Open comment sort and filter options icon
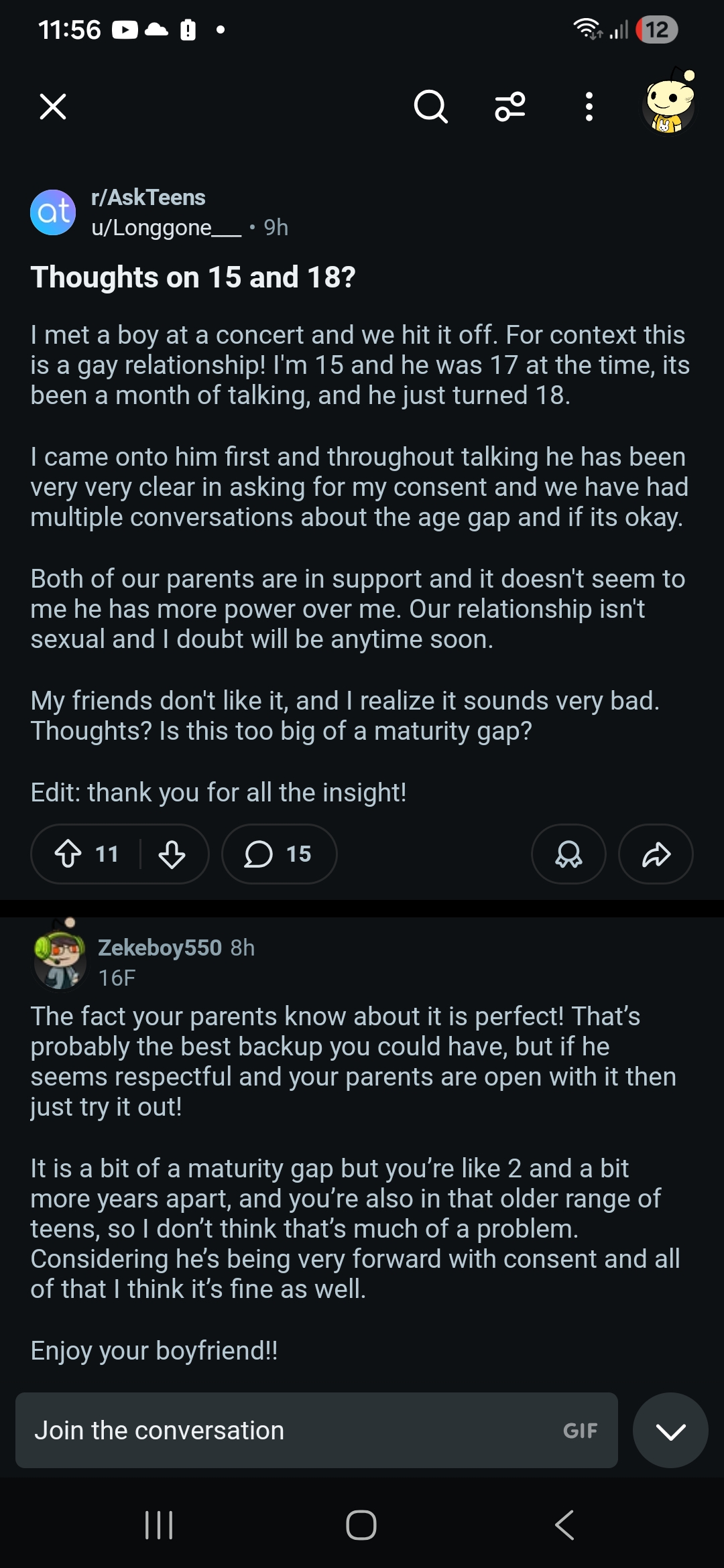The width and height of the screenshot is (724, 1568). [510, 107]
